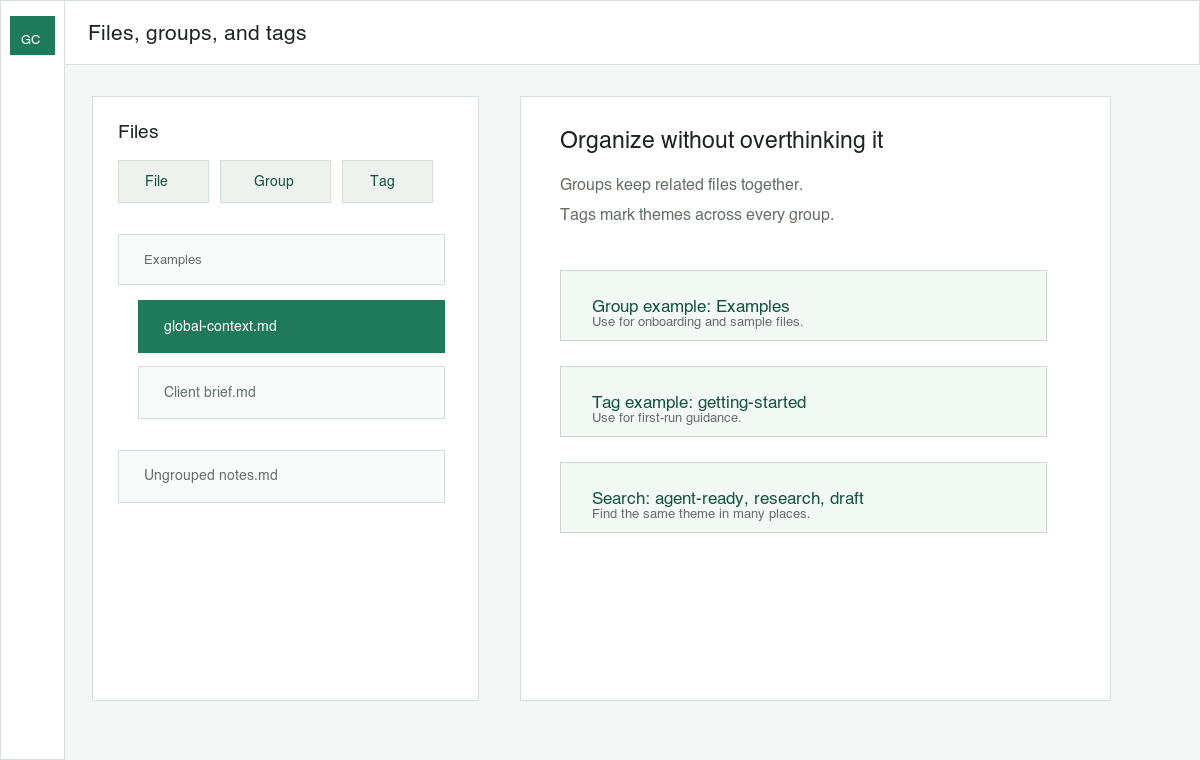Open Client brief.md file
The image size is (1200, 760).
click(x=291, y=392)
